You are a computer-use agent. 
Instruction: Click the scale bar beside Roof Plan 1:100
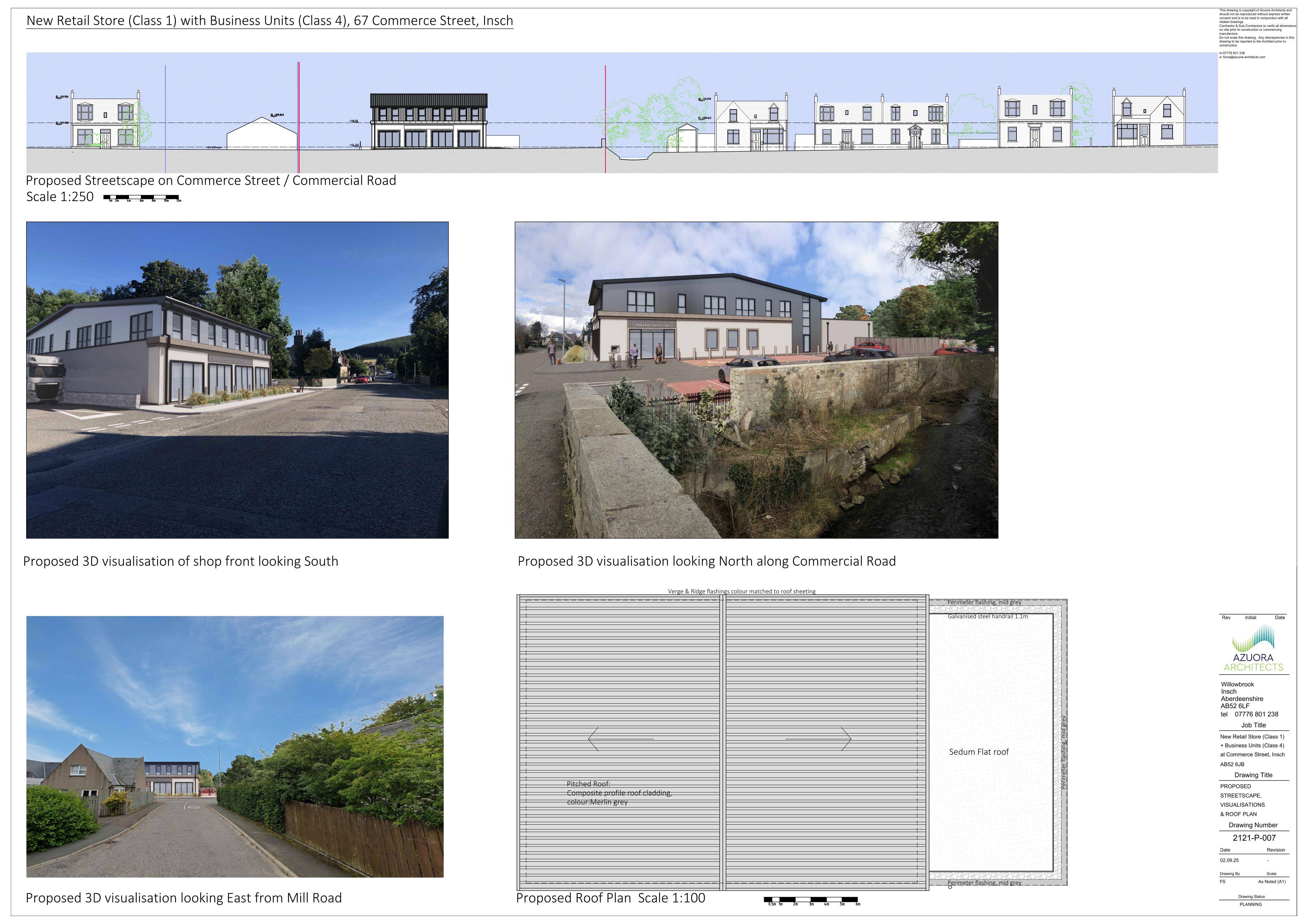coord(812,901)
